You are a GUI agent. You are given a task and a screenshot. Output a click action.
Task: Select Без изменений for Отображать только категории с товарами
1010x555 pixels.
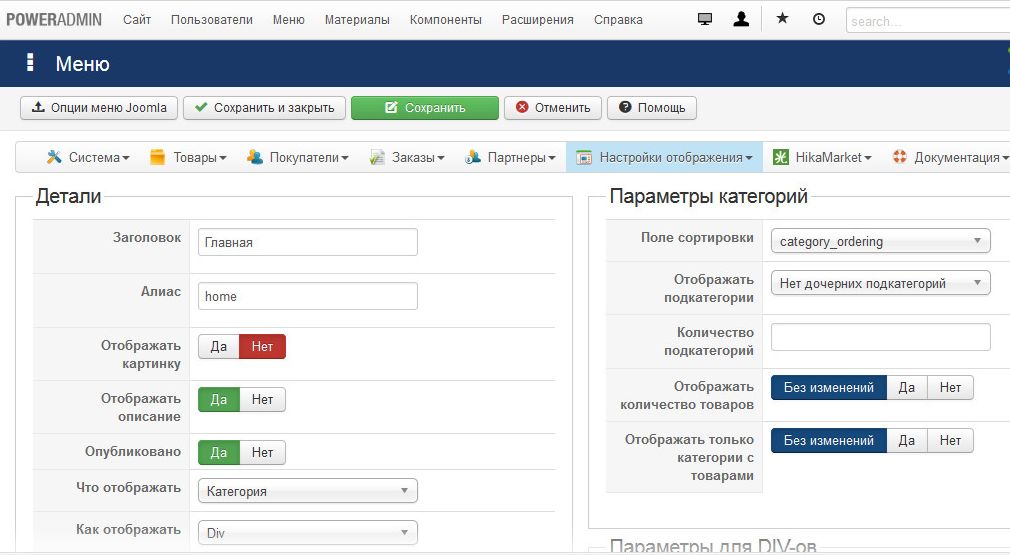[x=828, y=440]
